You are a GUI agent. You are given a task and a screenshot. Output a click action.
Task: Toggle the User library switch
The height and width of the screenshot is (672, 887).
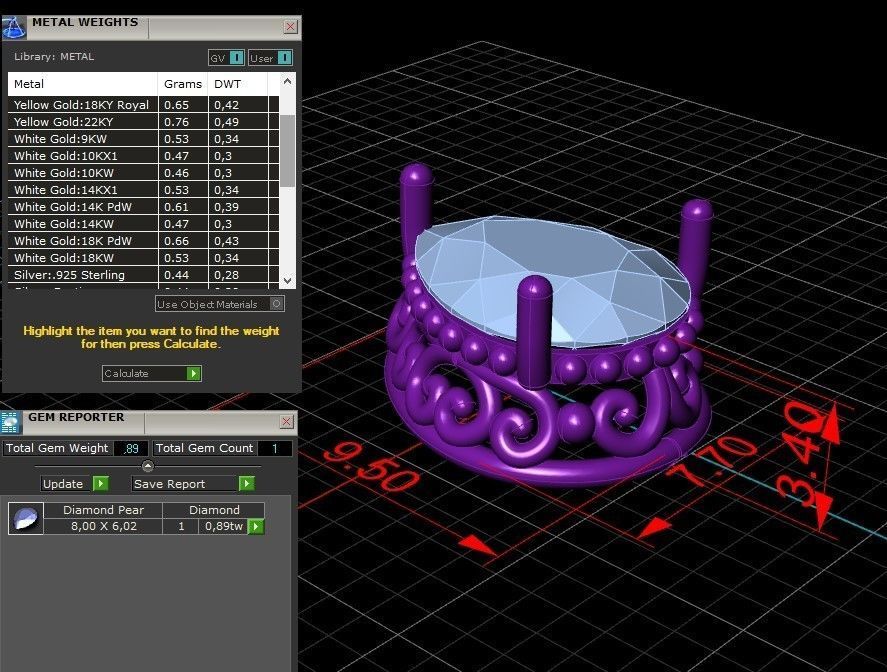pos(270,58)
